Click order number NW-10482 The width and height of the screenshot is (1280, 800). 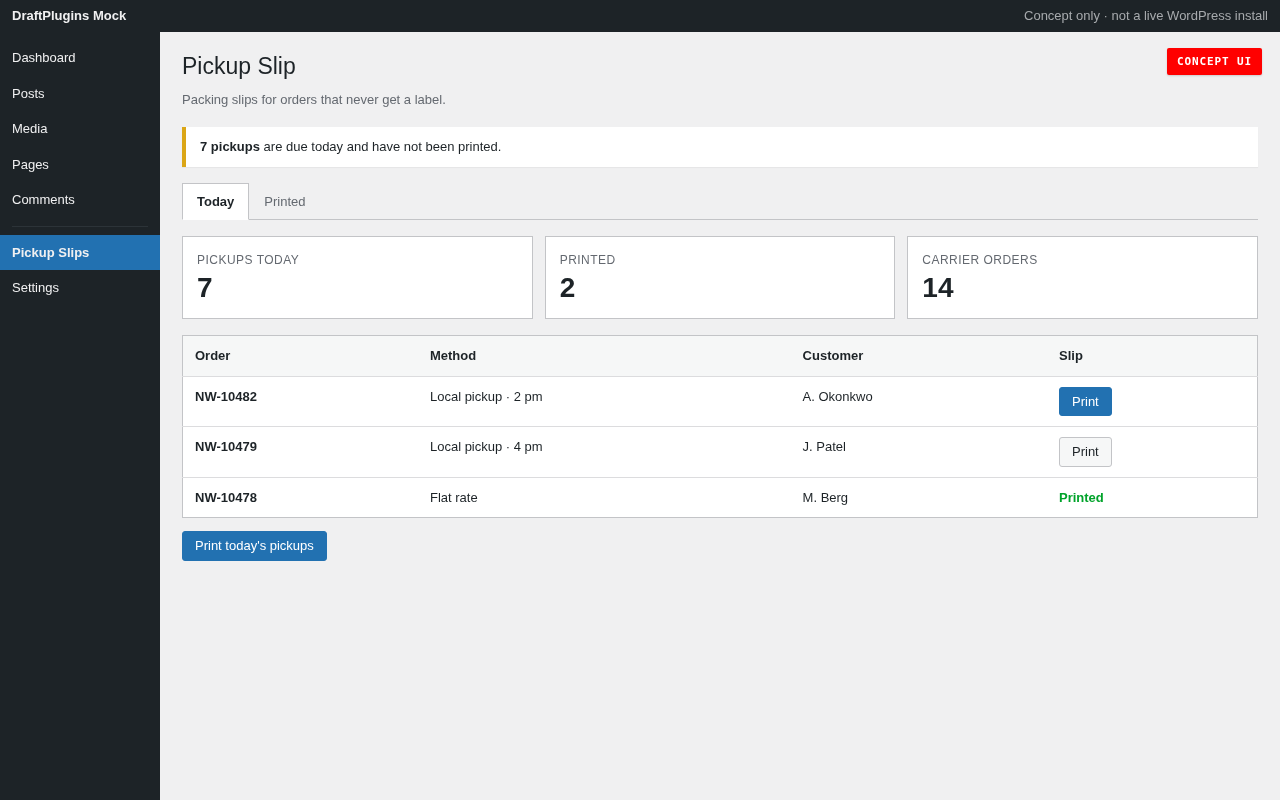(226, 397)
